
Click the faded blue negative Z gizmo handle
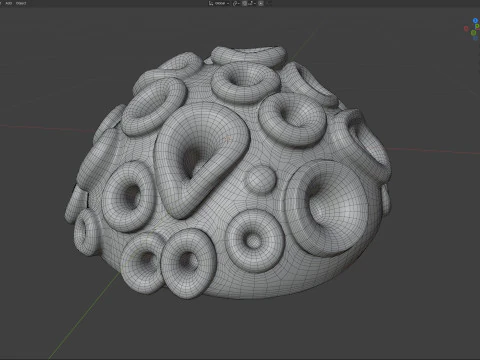pyautogui.click(x=475, y=38)
